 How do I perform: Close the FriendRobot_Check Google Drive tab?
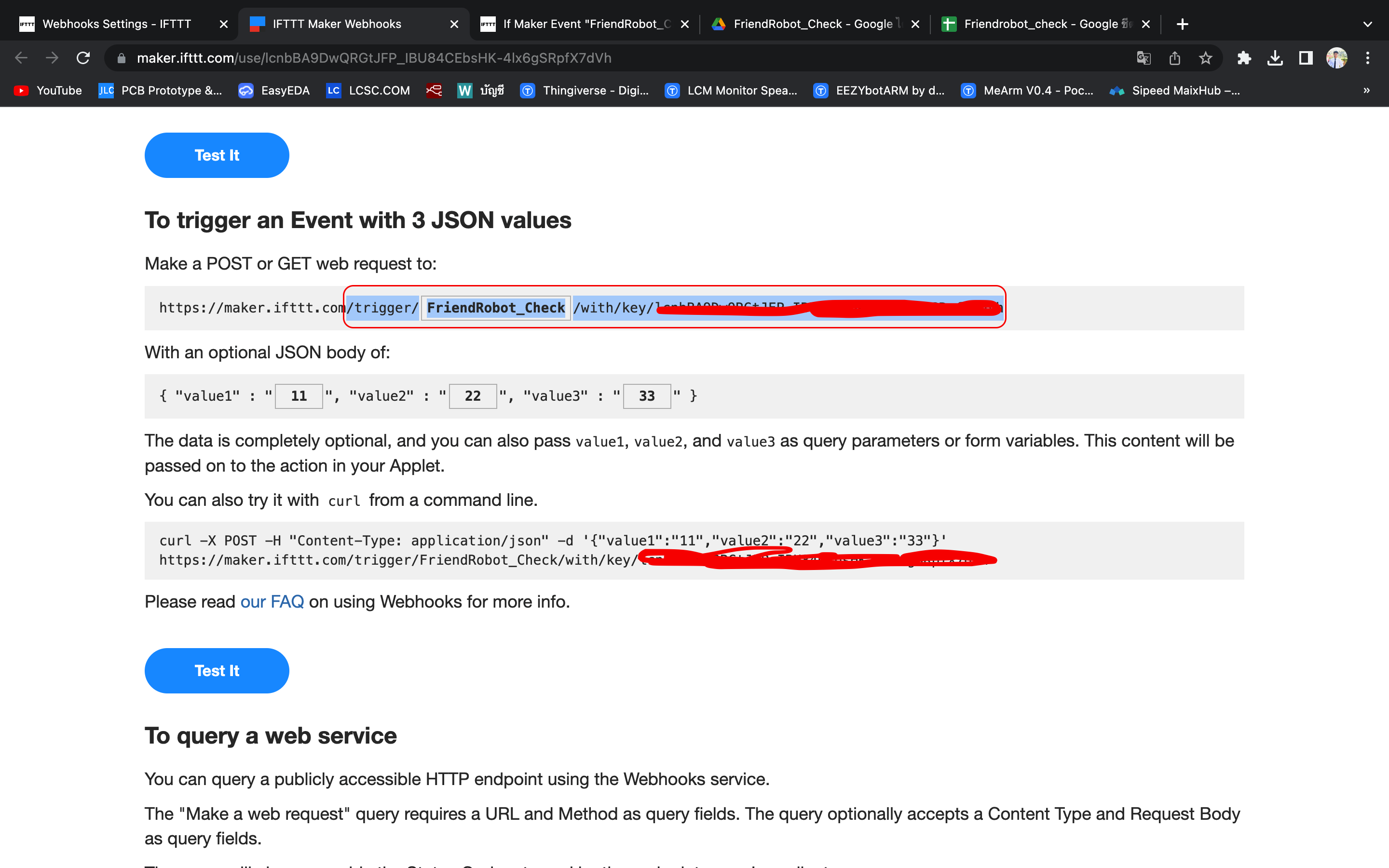[915, 24]
